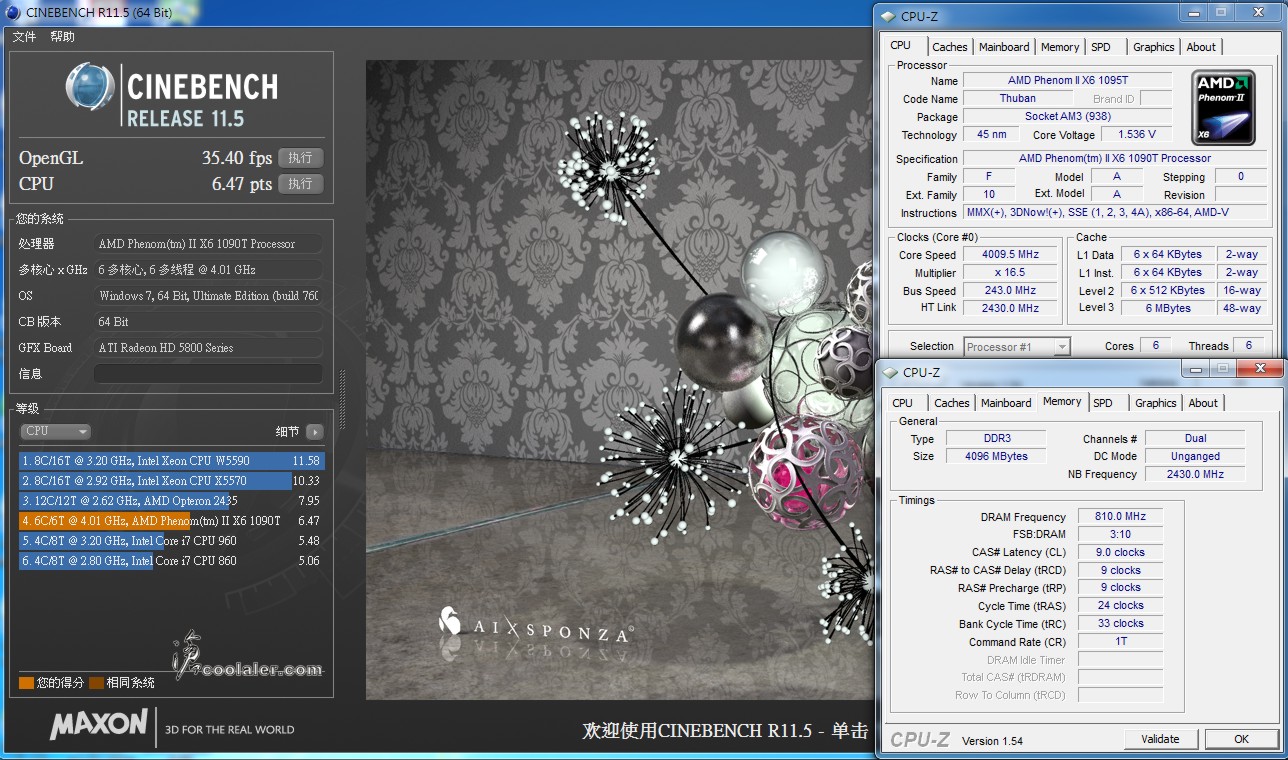Select the Intel Xeon CPU W5590 ranking row
The width and height of the screenshot is (1288, 760).
pos(171,461)
